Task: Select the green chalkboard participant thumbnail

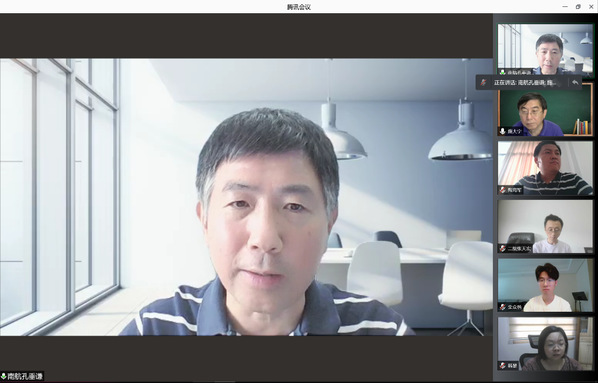Action: click(x=545, y=110)
